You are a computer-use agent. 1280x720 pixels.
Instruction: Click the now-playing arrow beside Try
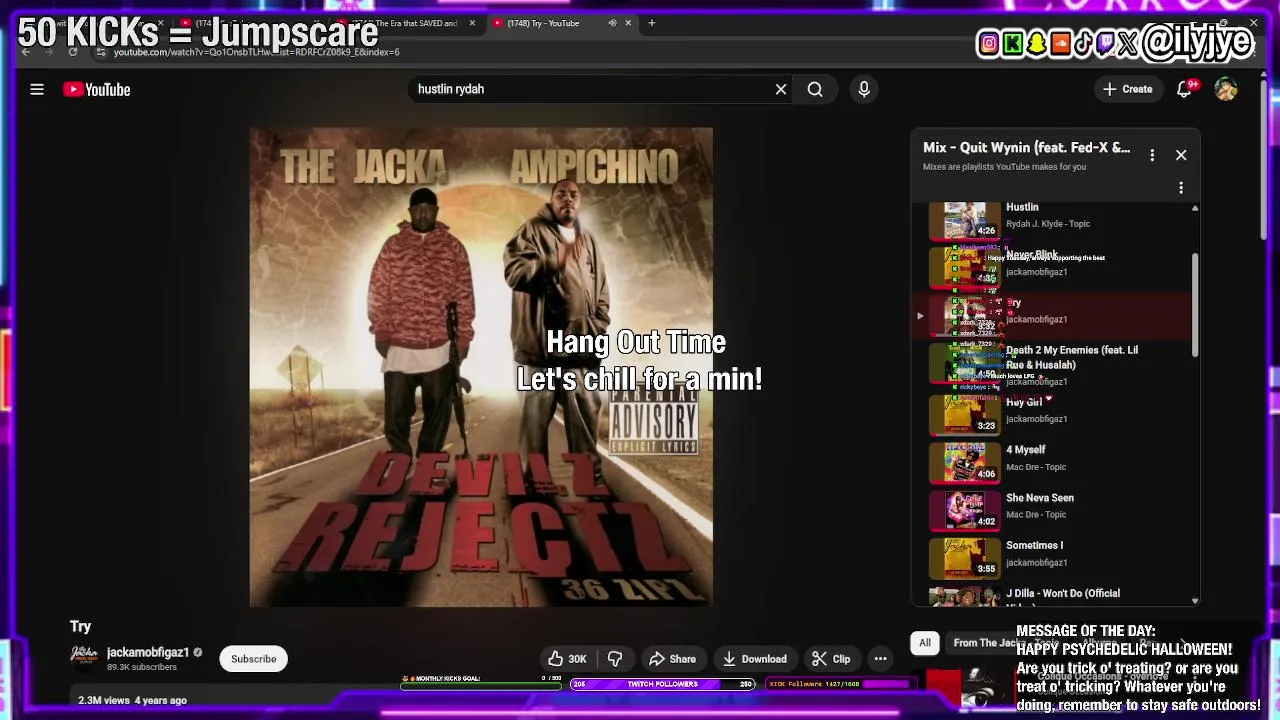pyautogui.click(x=920, y=316)
